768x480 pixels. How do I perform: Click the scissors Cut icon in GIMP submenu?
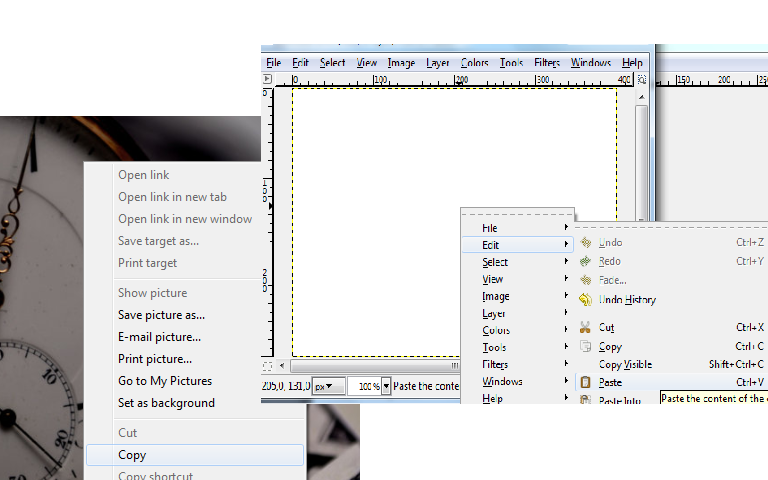pos(585,327)
